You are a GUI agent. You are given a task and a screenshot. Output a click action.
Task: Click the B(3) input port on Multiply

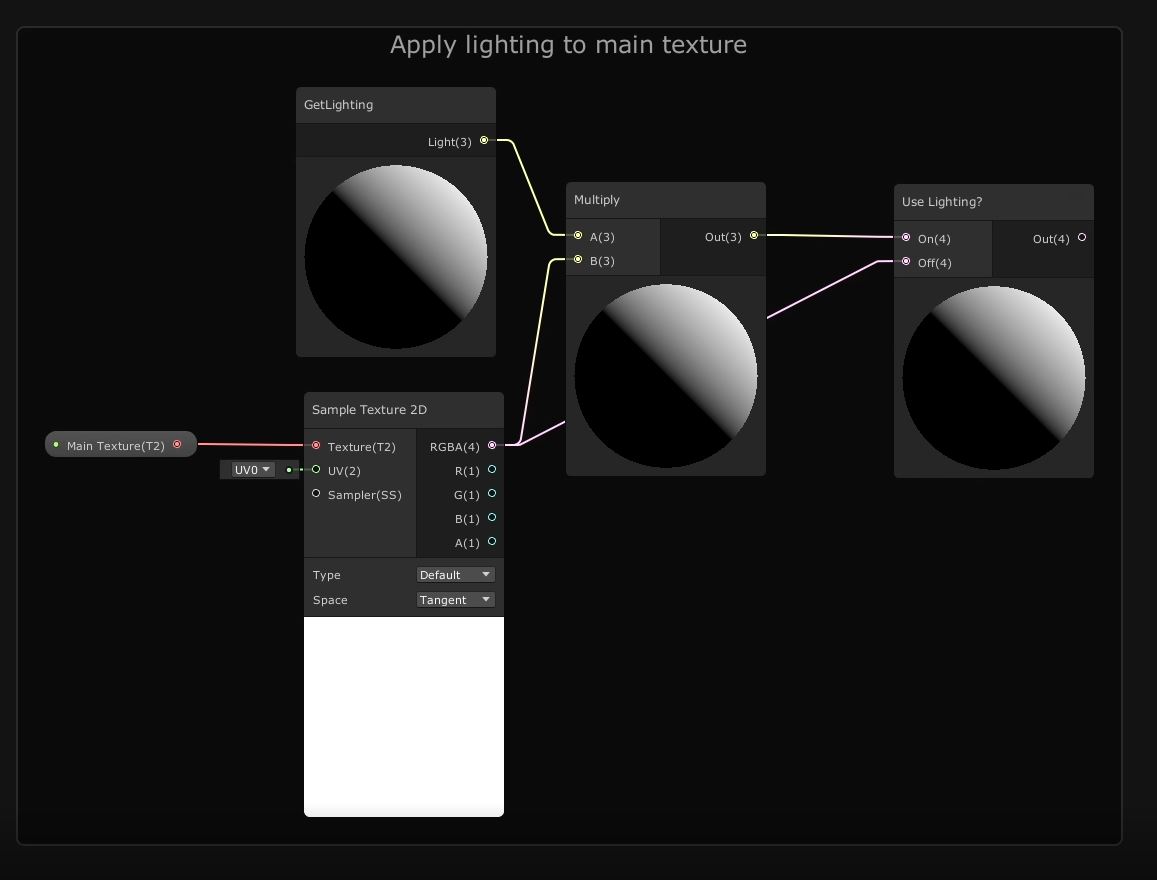pos(578,260)
